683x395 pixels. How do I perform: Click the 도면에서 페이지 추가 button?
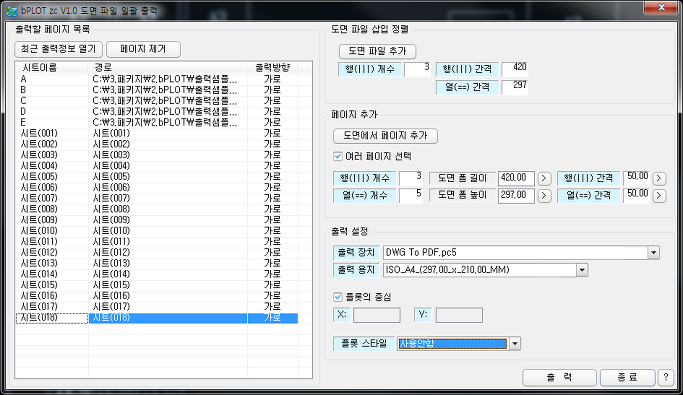(x=385, y=135)
